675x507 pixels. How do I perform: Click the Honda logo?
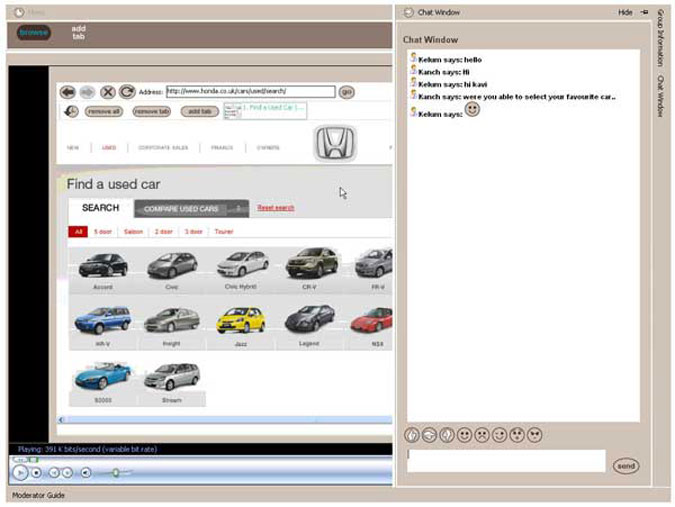pos(335,144)
